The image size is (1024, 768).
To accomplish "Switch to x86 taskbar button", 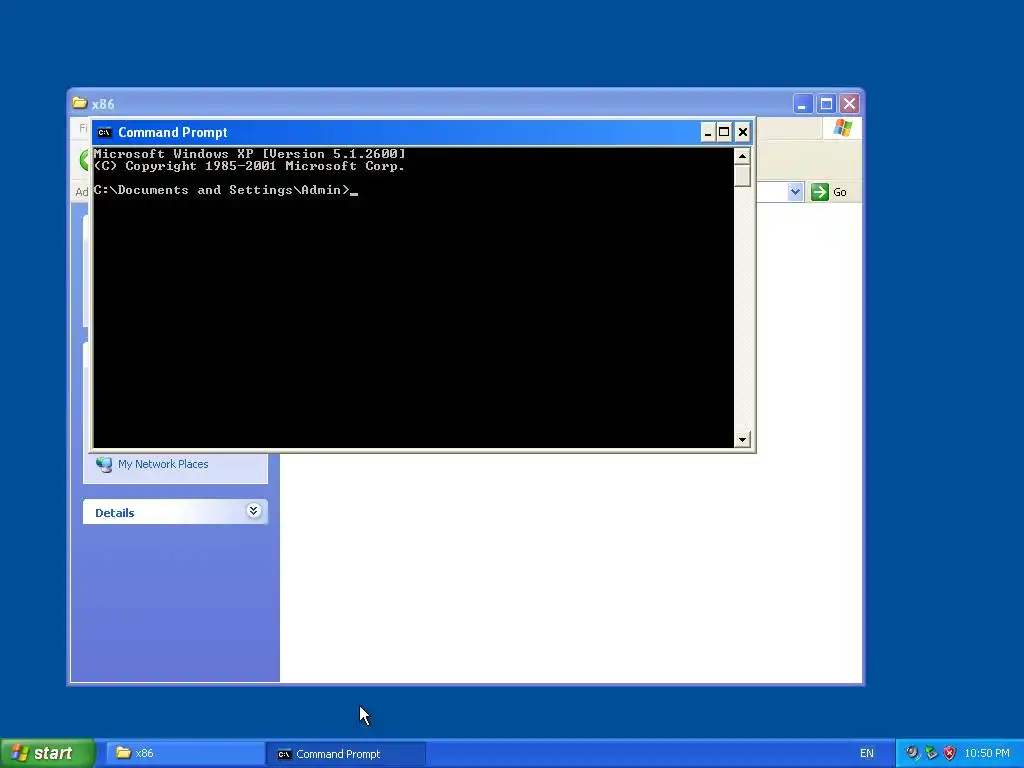I will 185,753.
